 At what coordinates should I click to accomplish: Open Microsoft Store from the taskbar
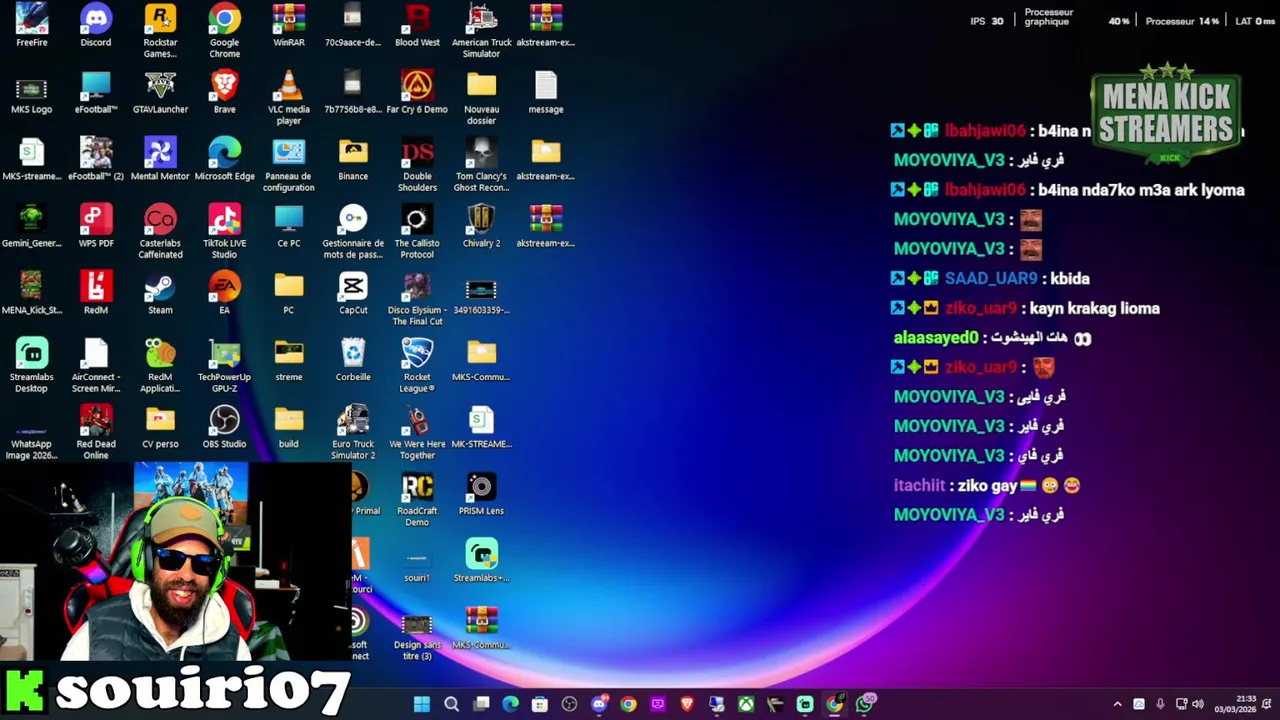pyautogui.click(x=540, y=704)
